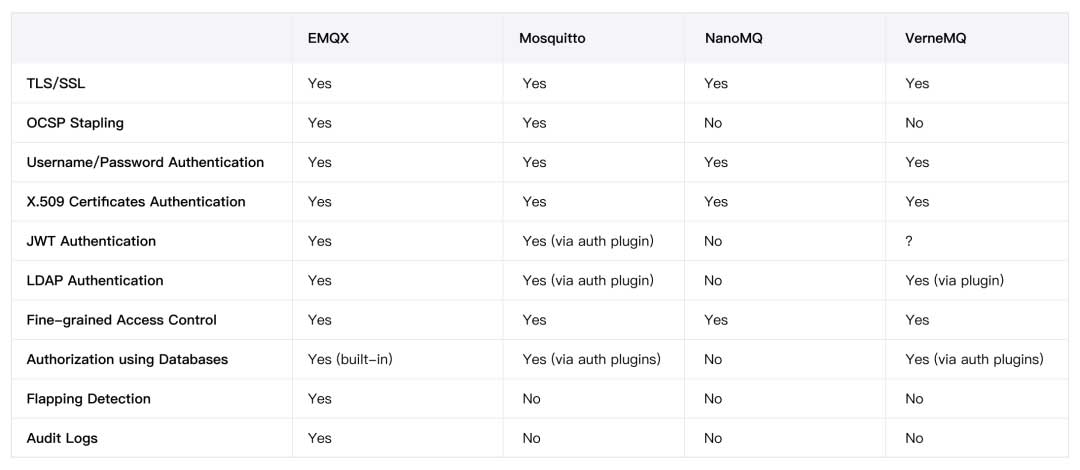Image resolution: width=1080 pixels, height=470 pixels.
Task: Click the question mark in VerneMQ column
Action: 909,241
